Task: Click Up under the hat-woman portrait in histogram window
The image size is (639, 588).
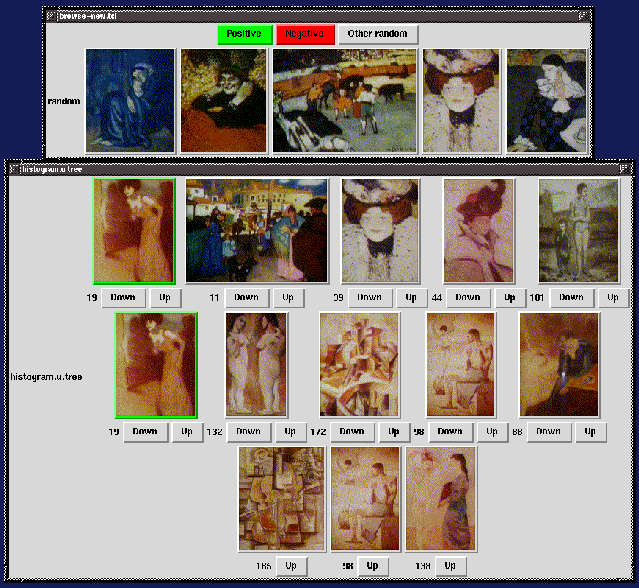Action: 411,298
